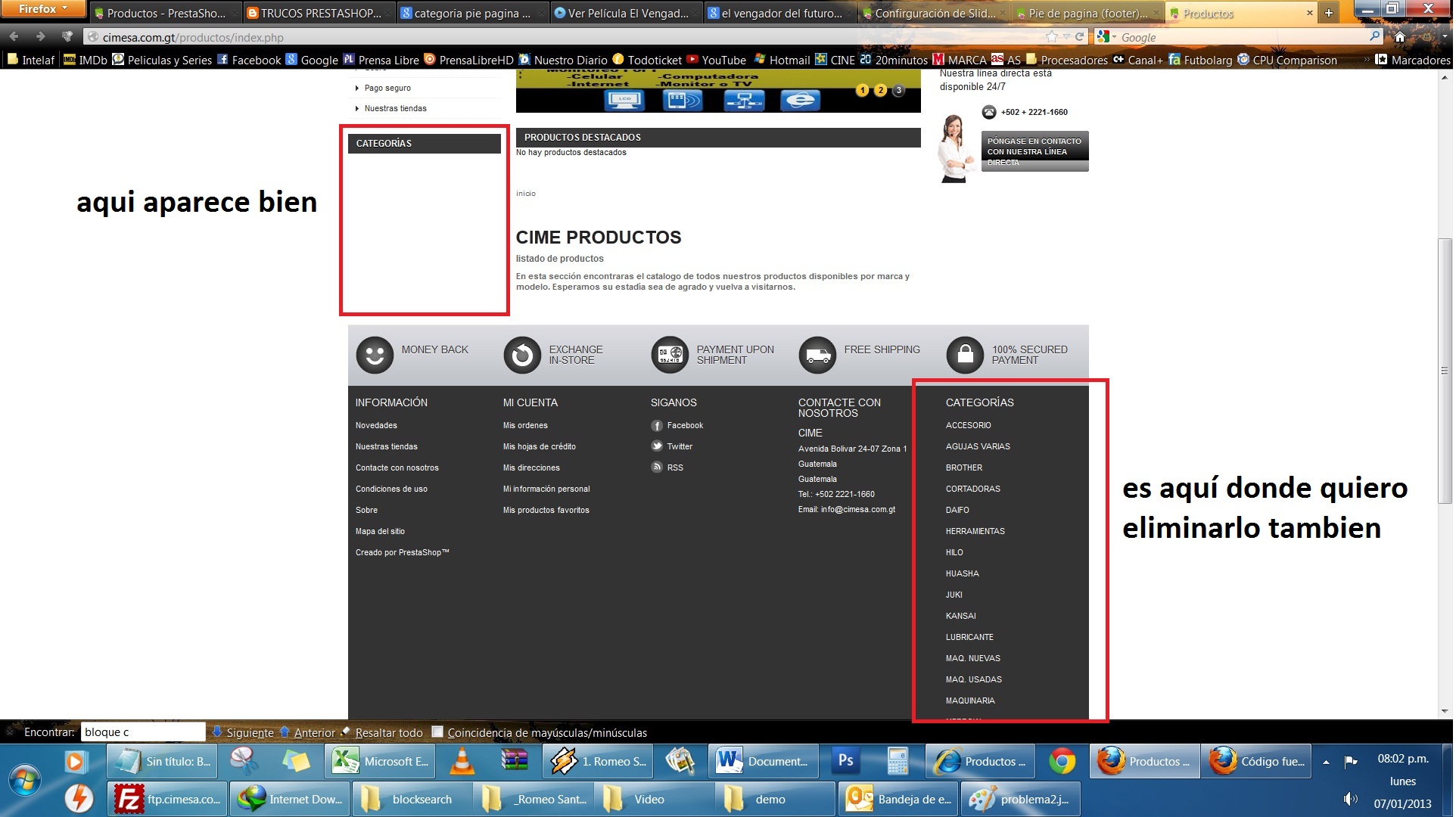Viewport: 1456px width, 817px height.
Task: Select slide 2 indicator on the banner
Action: coord(882,91)
